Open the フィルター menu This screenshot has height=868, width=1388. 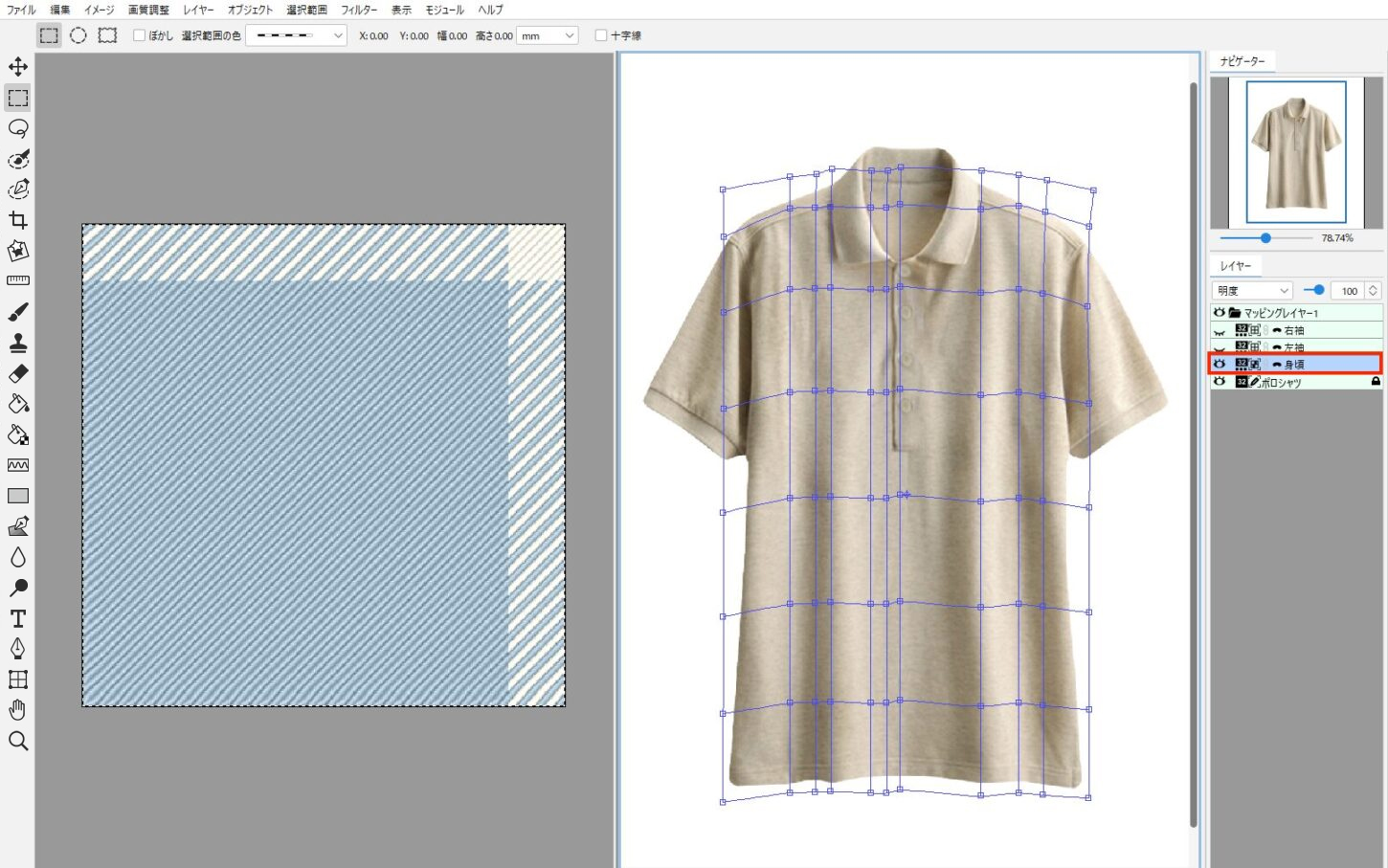click(359, 10)
